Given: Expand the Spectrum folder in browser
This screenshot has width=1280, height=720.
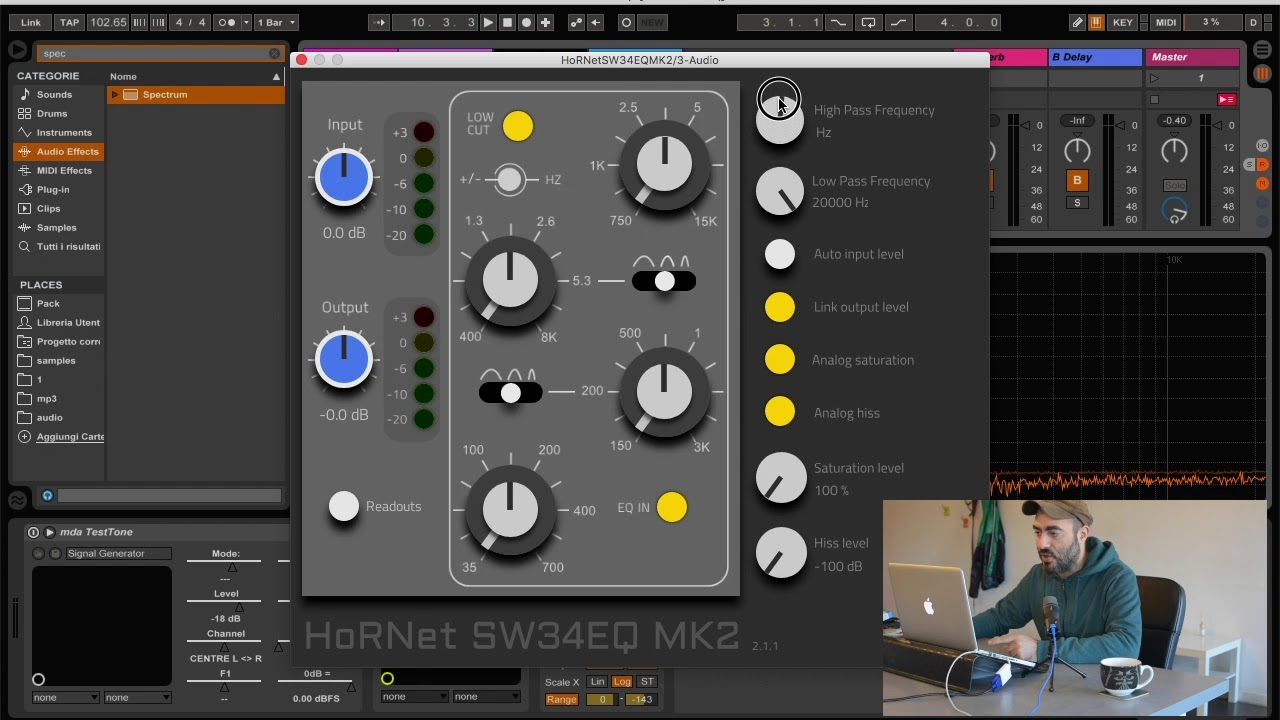Looking at the screenshot, I should (x=115, y=95).
